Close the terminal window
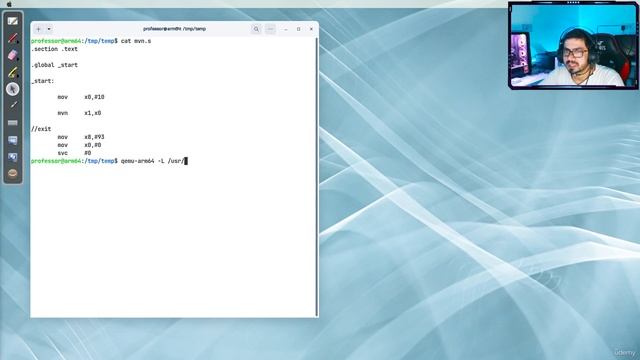This screenshot has height=360, width=640. click(x=311, y=29)
